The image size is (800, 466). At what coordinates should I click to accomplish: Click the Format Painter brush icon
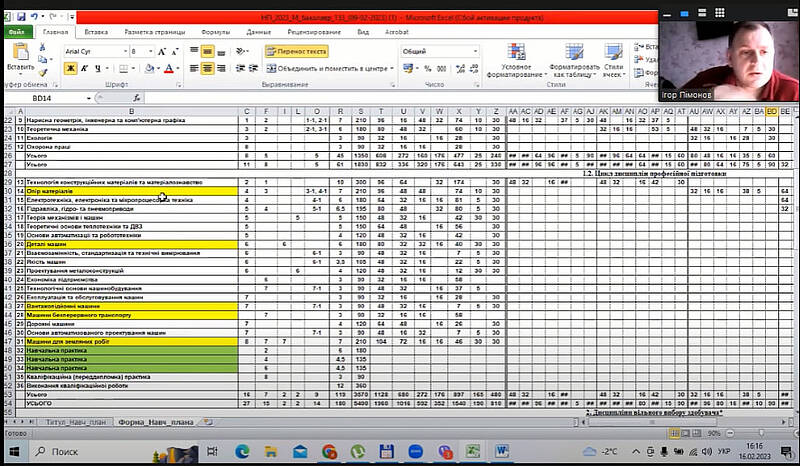(x=42, y=72)
